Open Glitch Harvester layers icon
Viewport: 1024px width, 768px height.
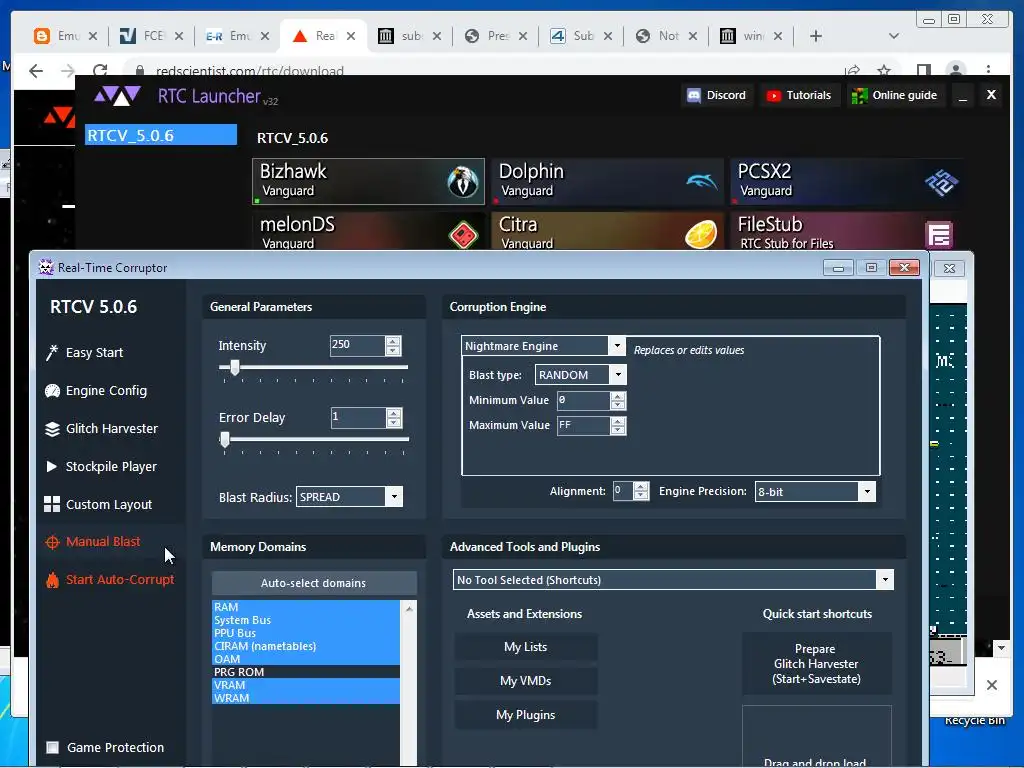click(52, 428)
